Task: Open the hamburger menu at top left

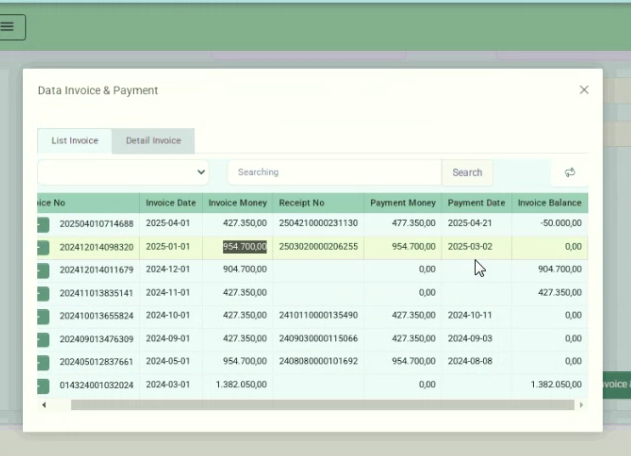Action: click(9, 27)
